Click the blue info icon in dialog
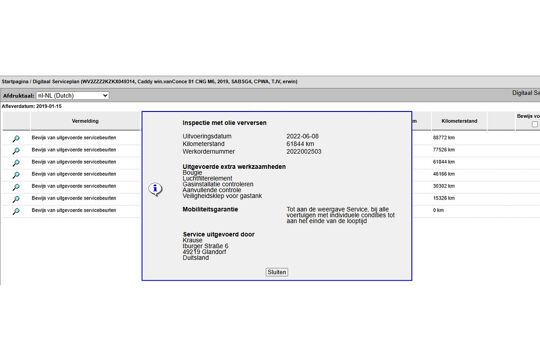The image size is (540, 360). pyautogui.click(x=155, y=189)
